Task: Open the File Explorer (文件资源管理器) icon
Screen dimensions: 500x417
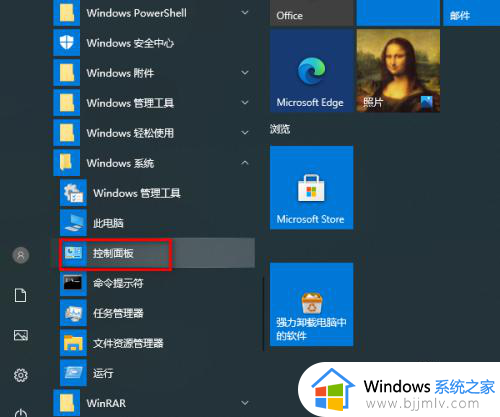Action: pos(73,343)
